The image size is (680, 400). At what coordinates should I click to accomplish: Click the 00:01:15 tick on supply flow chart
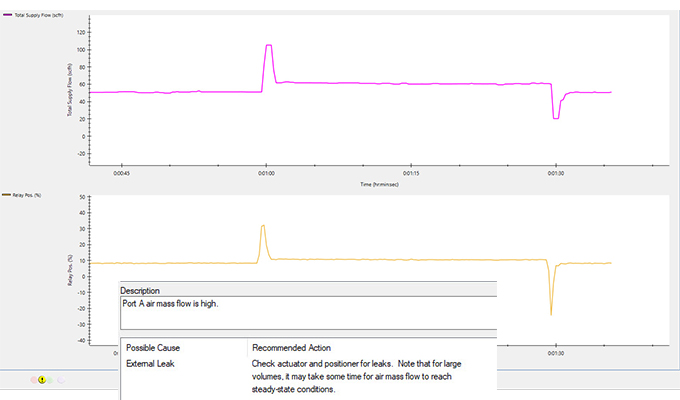click(410, 173)
